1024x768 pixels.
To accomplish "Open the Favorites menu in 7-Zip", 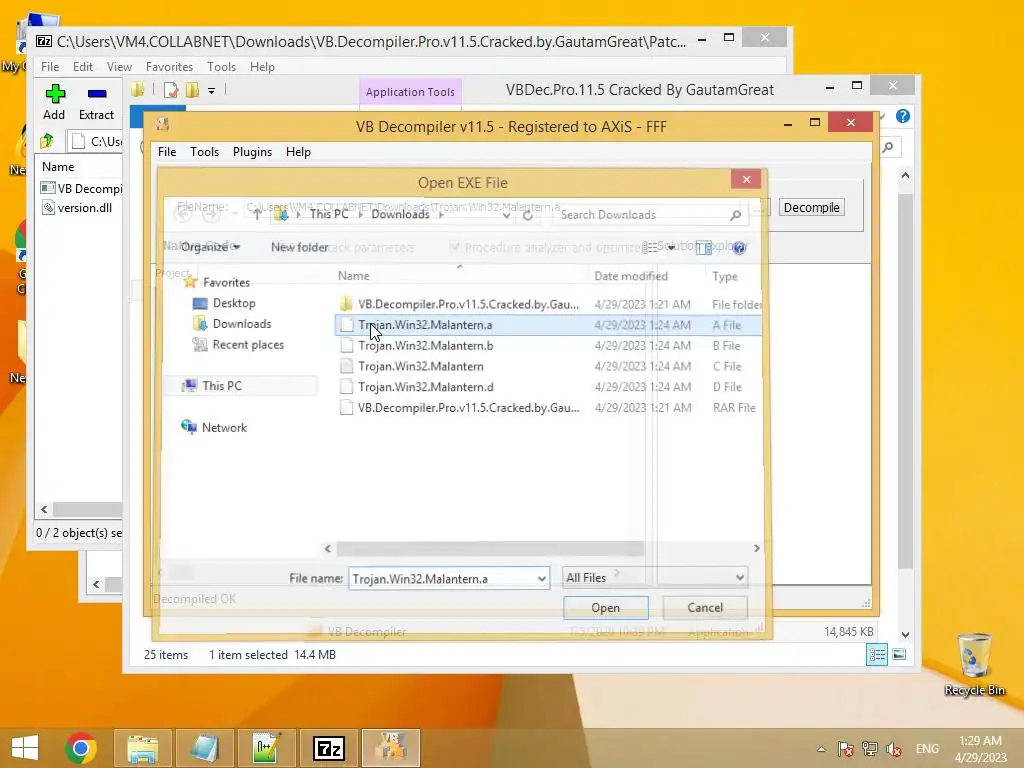I will [x=169, y=67].
